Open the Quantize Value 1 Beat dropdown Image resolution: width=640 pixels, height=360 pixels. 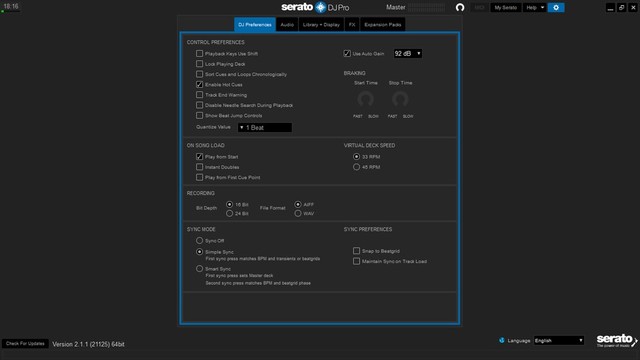(264, 127)
